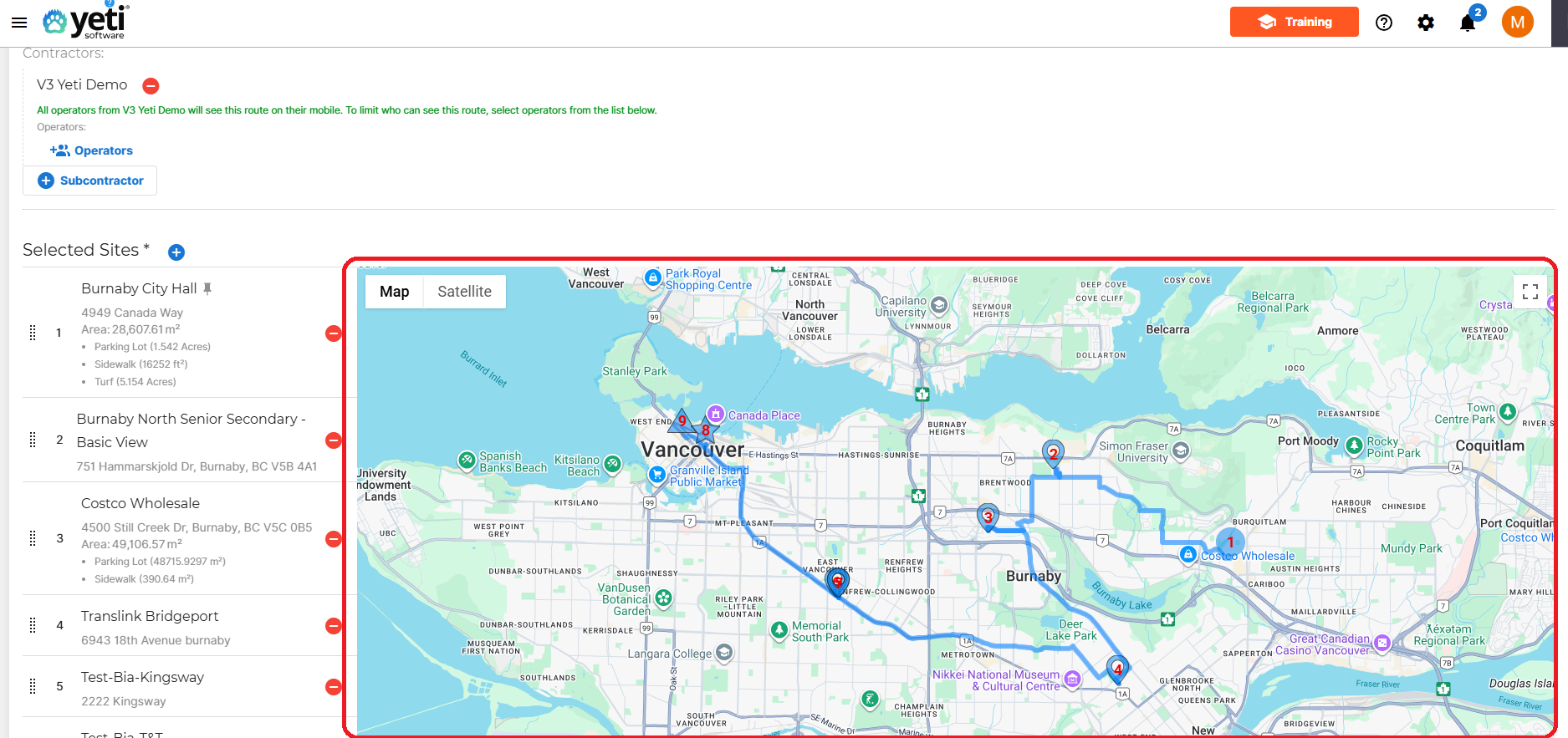This screenshot has height=738, width=1568.
Task: Add a new selected site with plus icon
Action: coord(176,252)
